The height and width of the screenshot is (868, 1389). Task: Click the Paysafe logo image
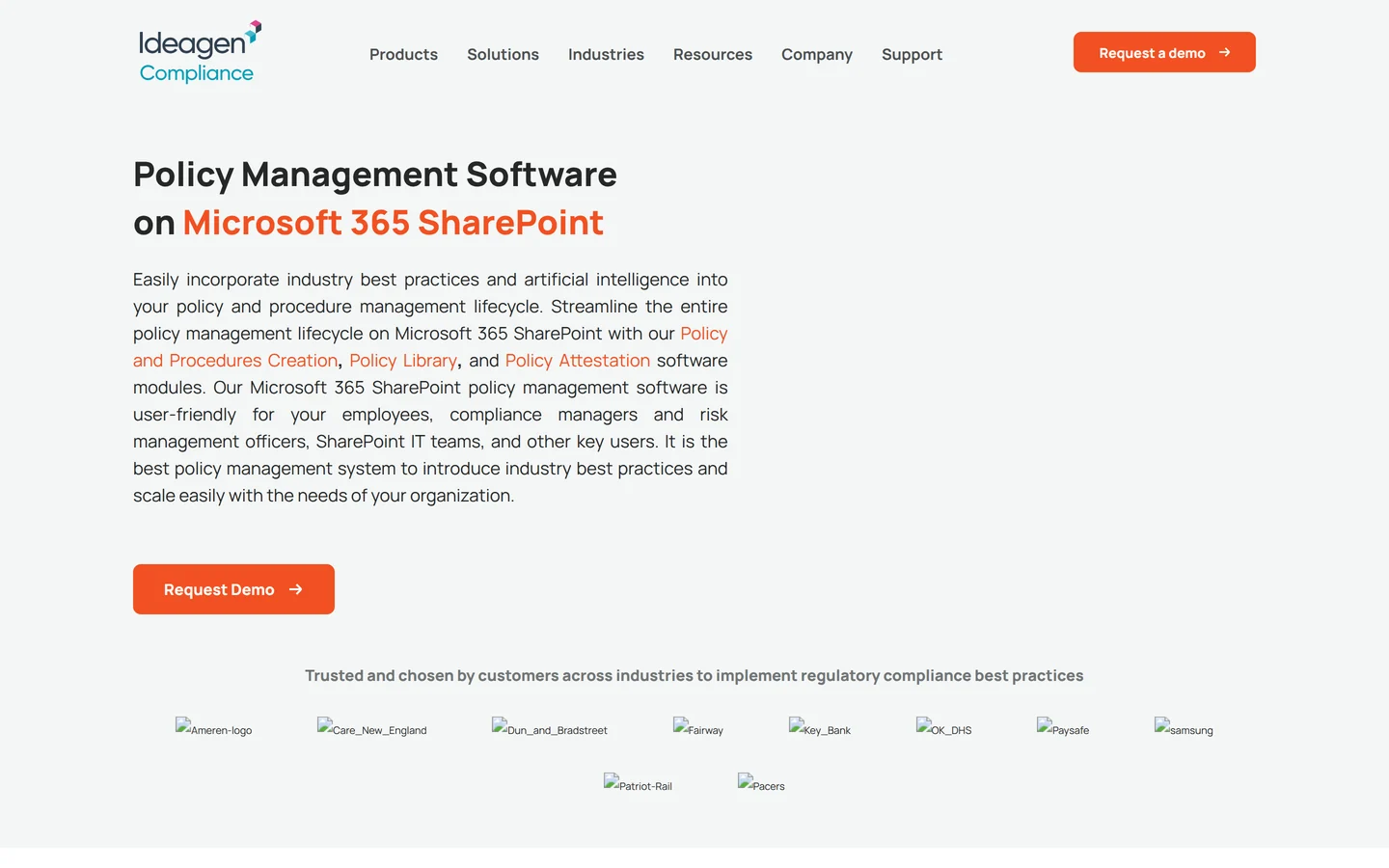point(1062,728)
